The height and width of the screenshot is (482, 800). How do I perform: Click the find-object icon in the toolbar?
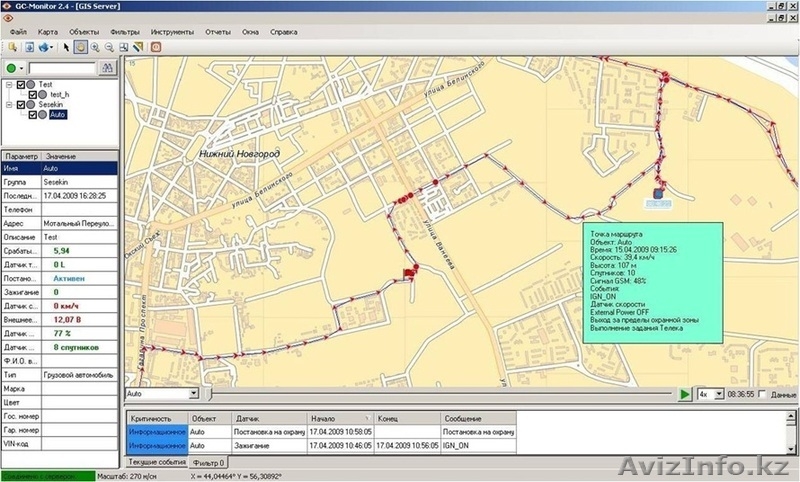(x=13, y=47)
